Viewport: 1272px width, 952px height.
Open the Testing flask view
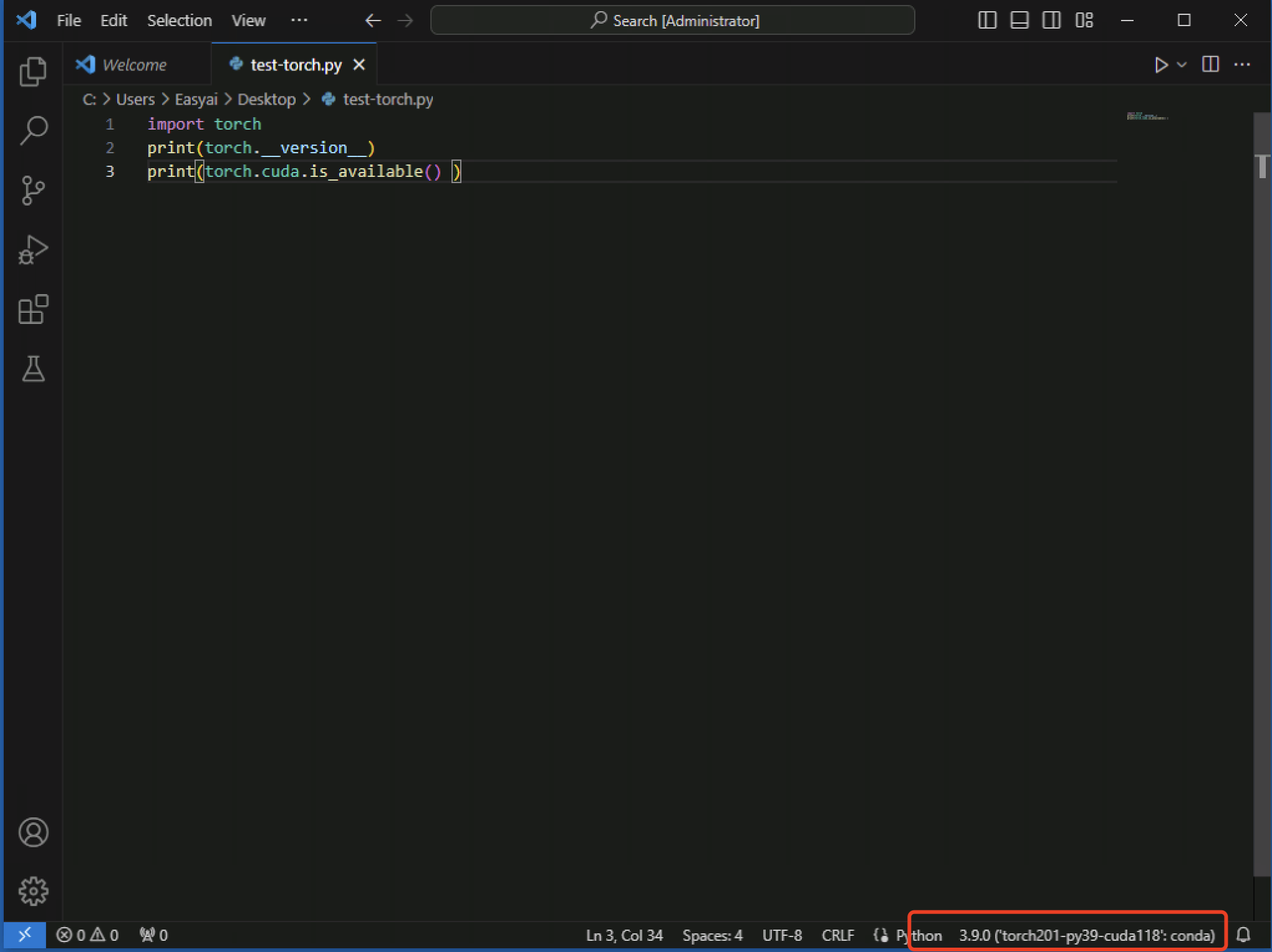point(33,369)
